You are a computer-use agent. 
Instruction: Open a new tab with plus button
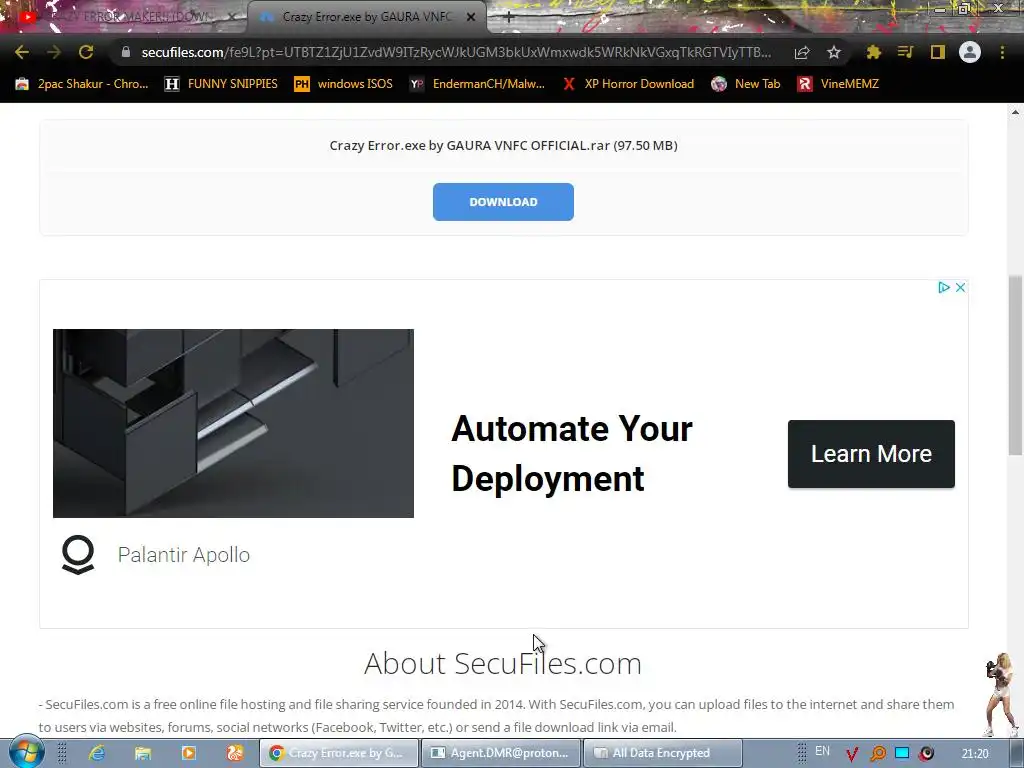509,18
